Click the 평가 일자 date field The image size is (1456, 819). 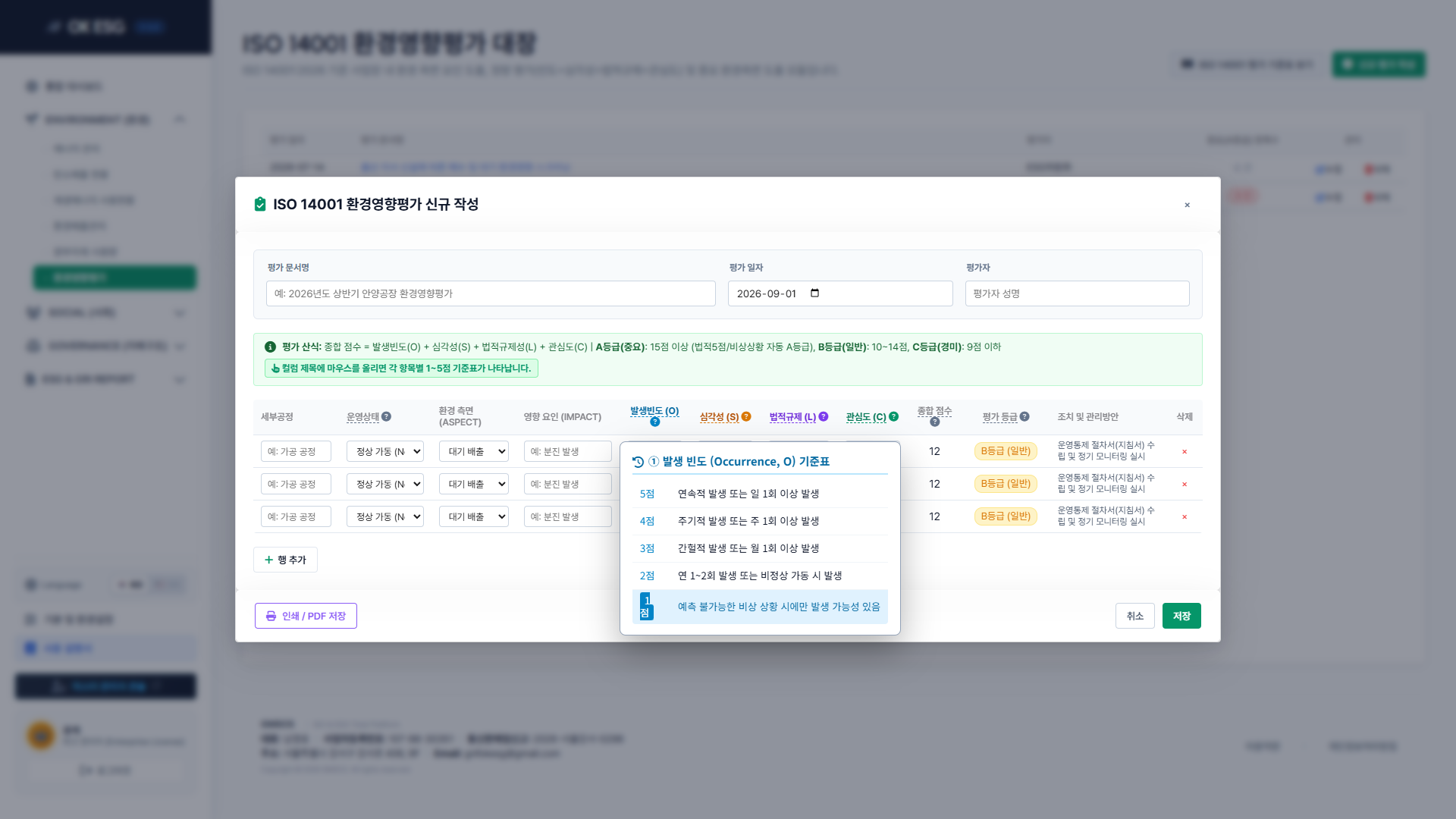pyautogui.click(x=840, y=293)
